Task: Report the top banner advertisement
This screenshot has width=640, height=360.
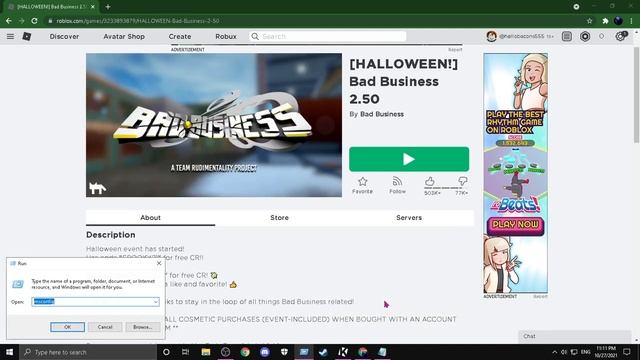Action: (455, 49)
